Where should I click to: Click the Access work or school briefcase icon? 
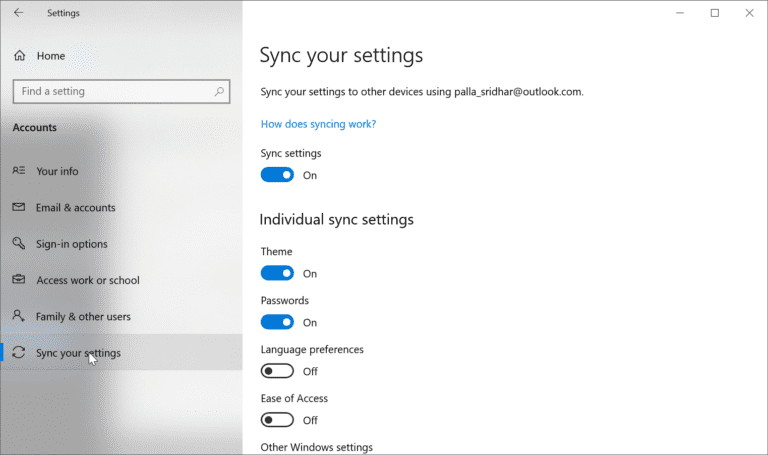click(18, 280)
